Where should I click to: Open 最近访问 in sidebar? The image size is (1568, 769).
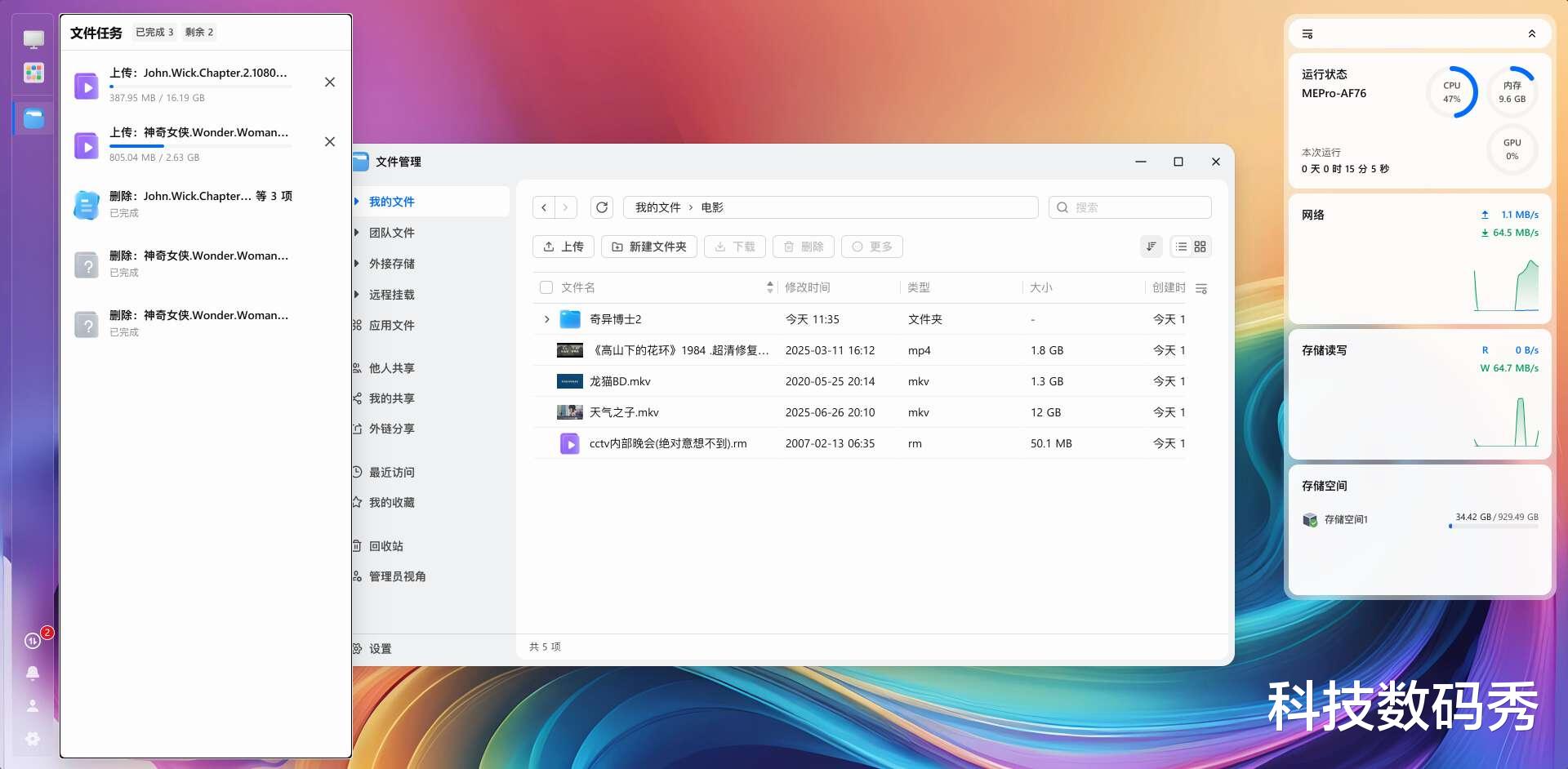tap(390, 472)
